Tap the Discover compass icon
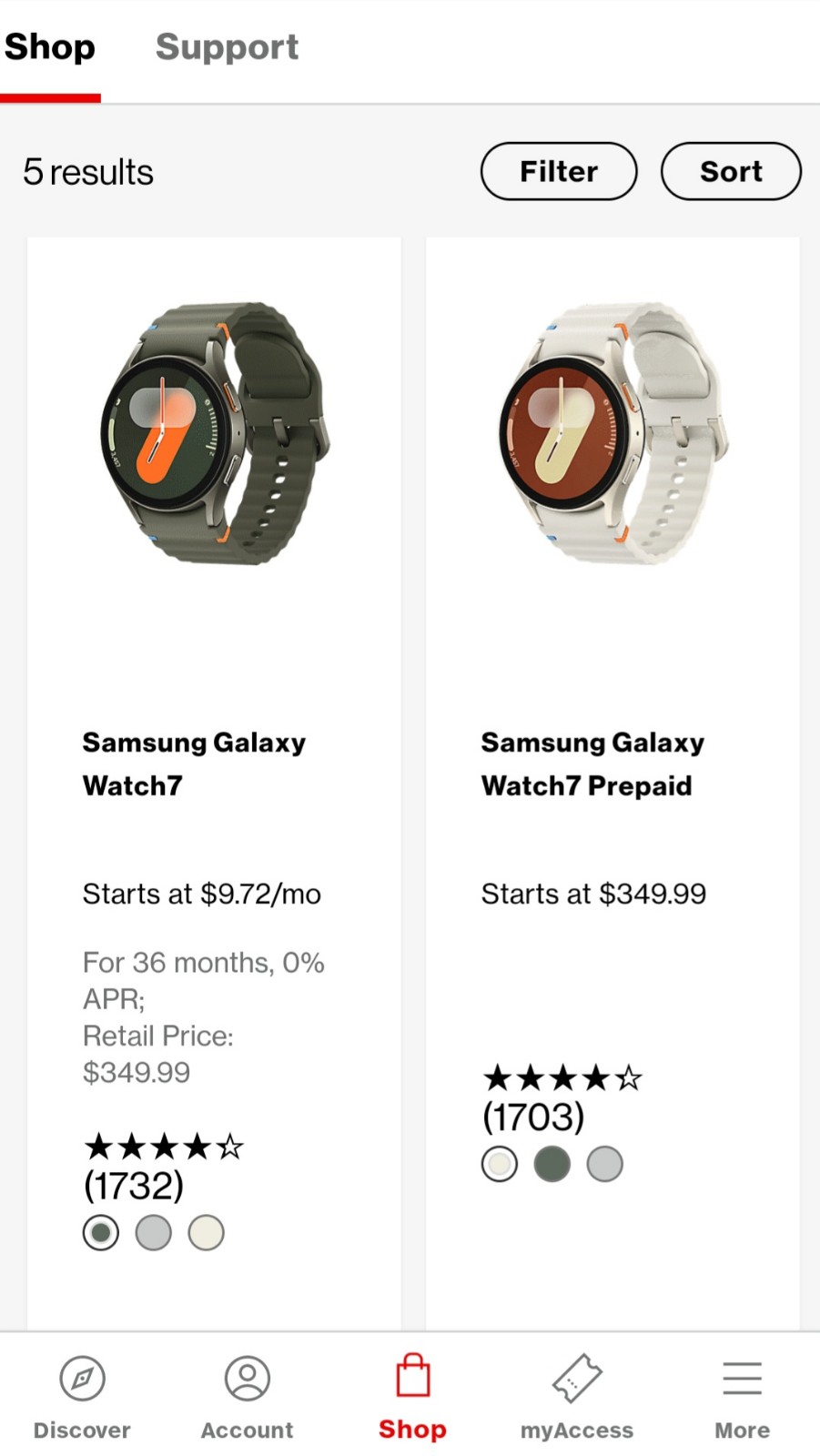 (82, 1379)
